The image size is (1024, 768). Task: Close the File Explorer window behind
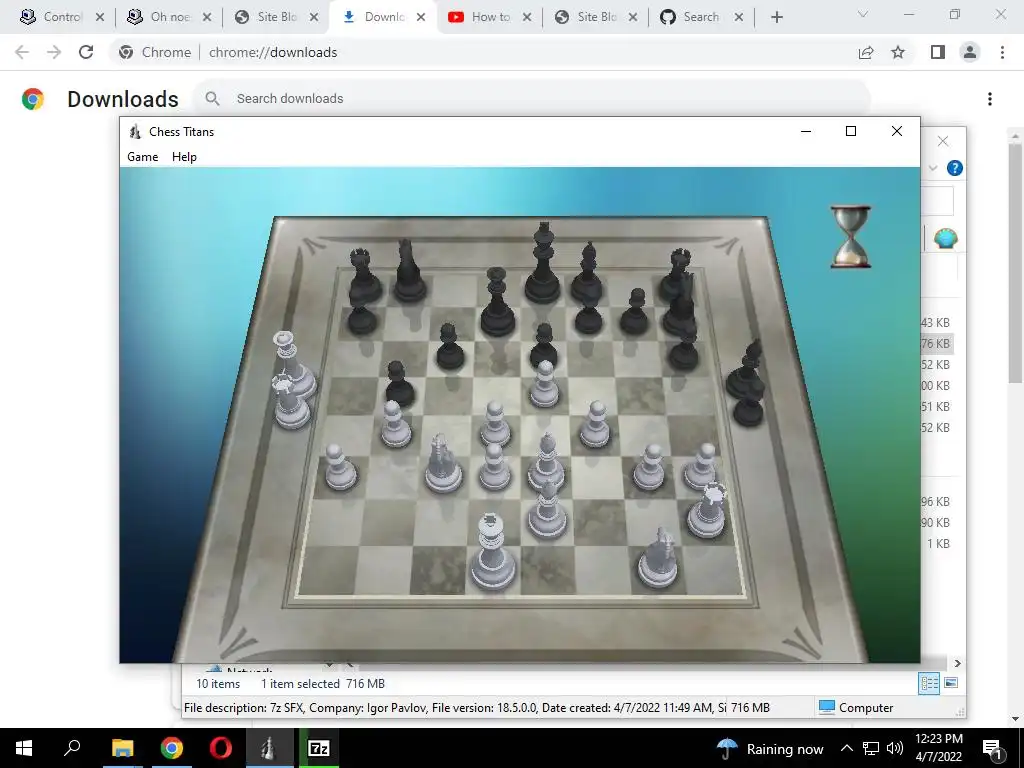click(943, 141)
